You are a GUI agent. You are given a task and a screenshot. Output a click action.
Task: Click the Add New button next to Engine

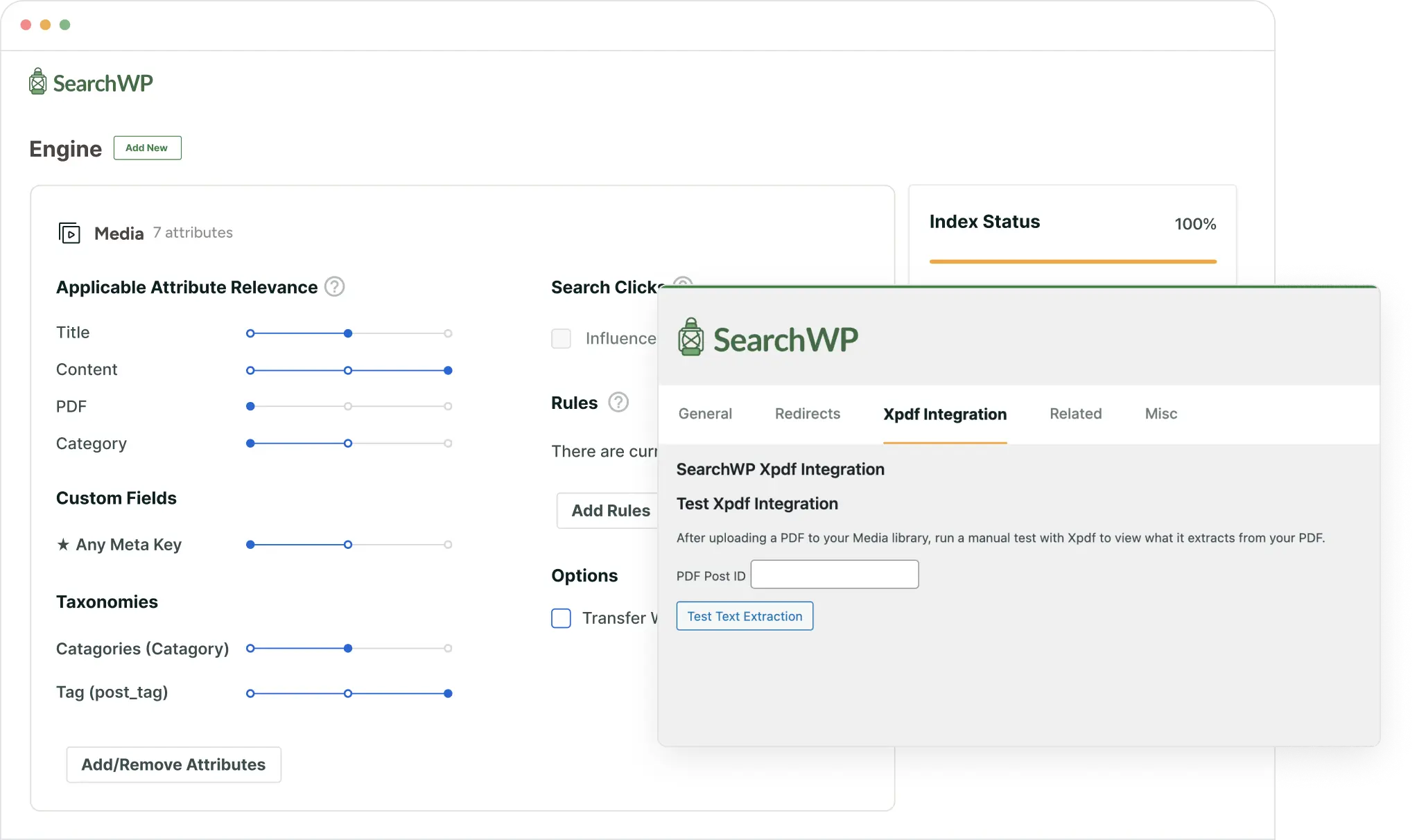tap(147, 148)
